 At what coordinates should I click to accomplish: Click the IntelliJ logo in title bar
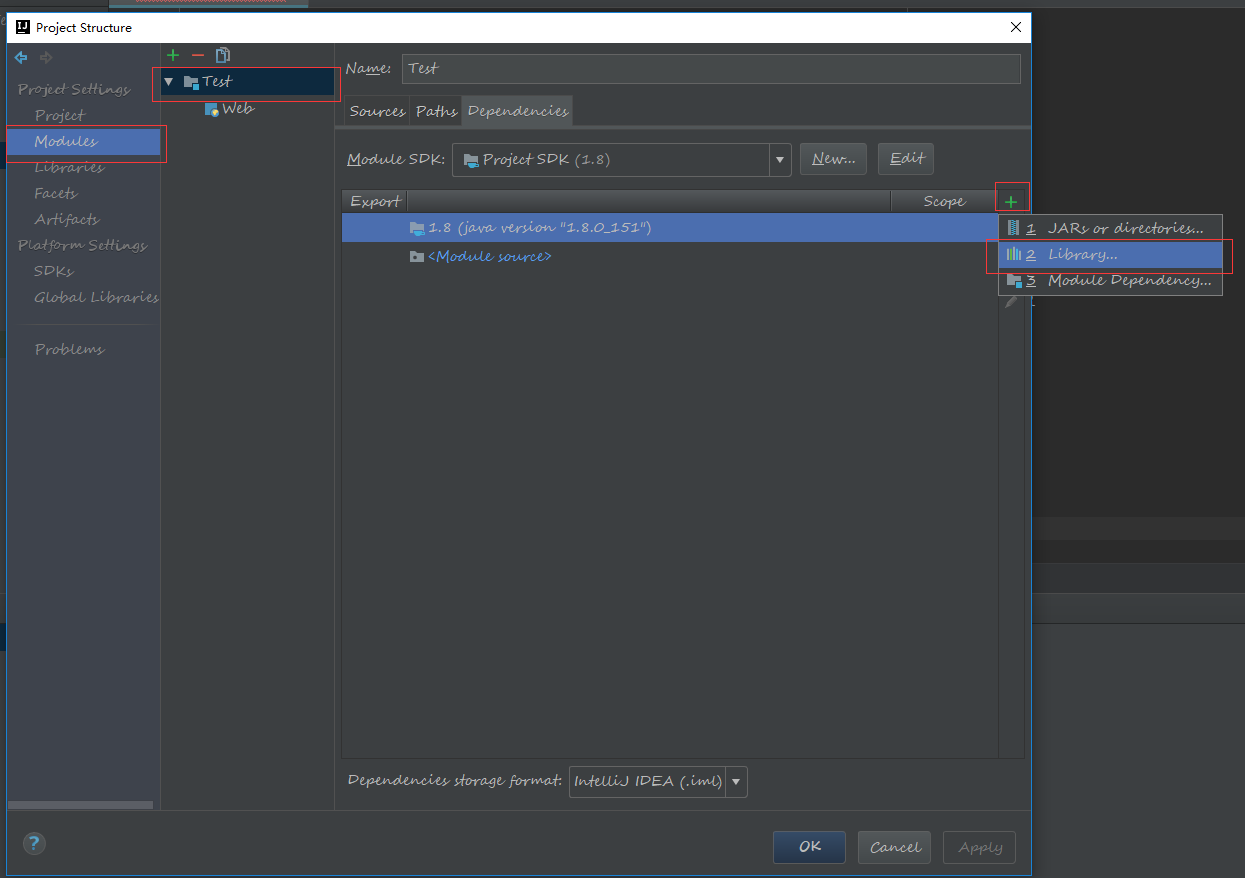coord(23,27)
